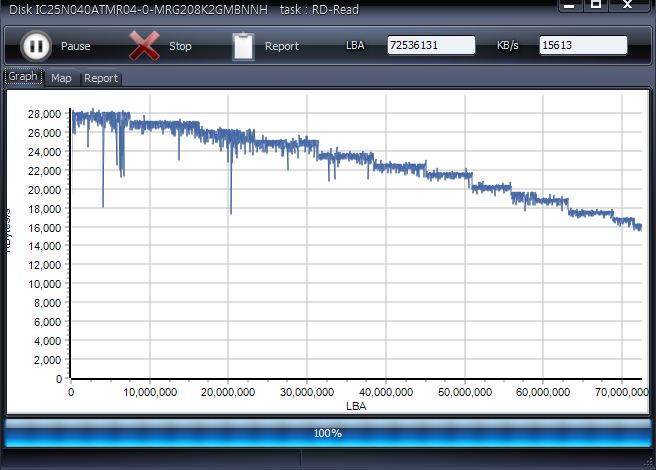656x470 pixels.
Task: Click the 6,000 y-axis label
Action: point(48,322)
